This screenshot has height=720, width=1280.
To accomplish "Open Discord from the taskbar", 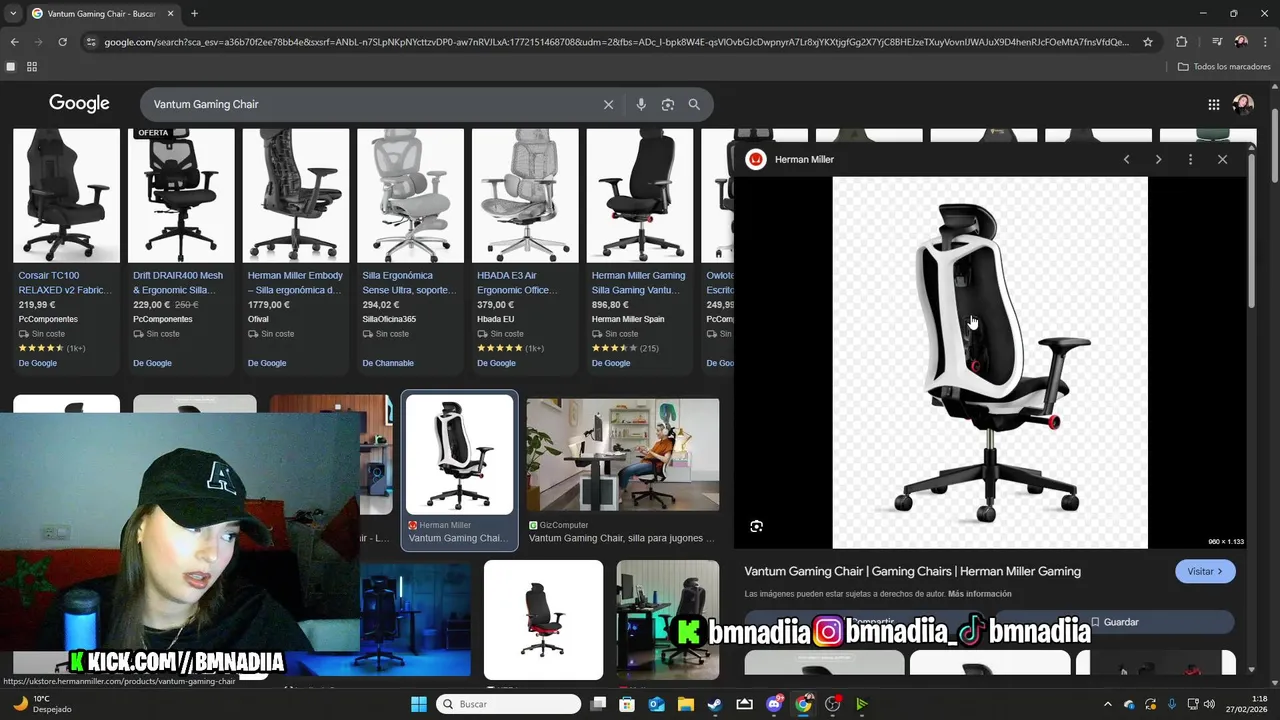I will 774,704.
